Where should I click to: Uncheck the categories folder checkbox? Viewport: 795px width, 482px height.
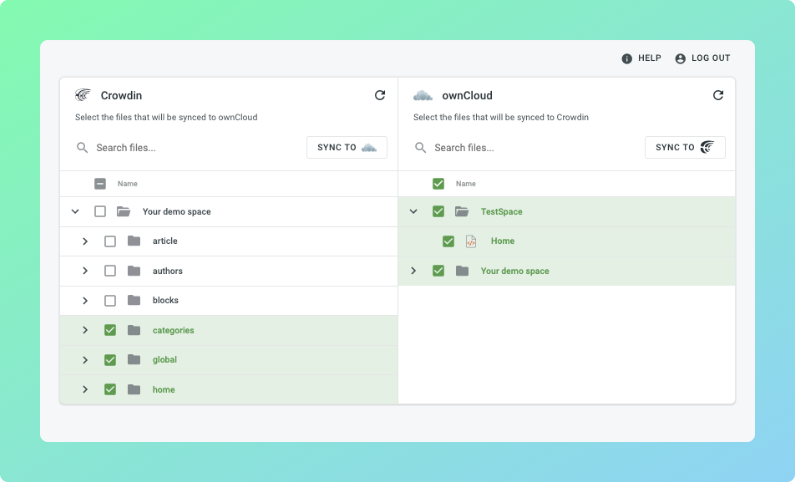coord(110,330)
